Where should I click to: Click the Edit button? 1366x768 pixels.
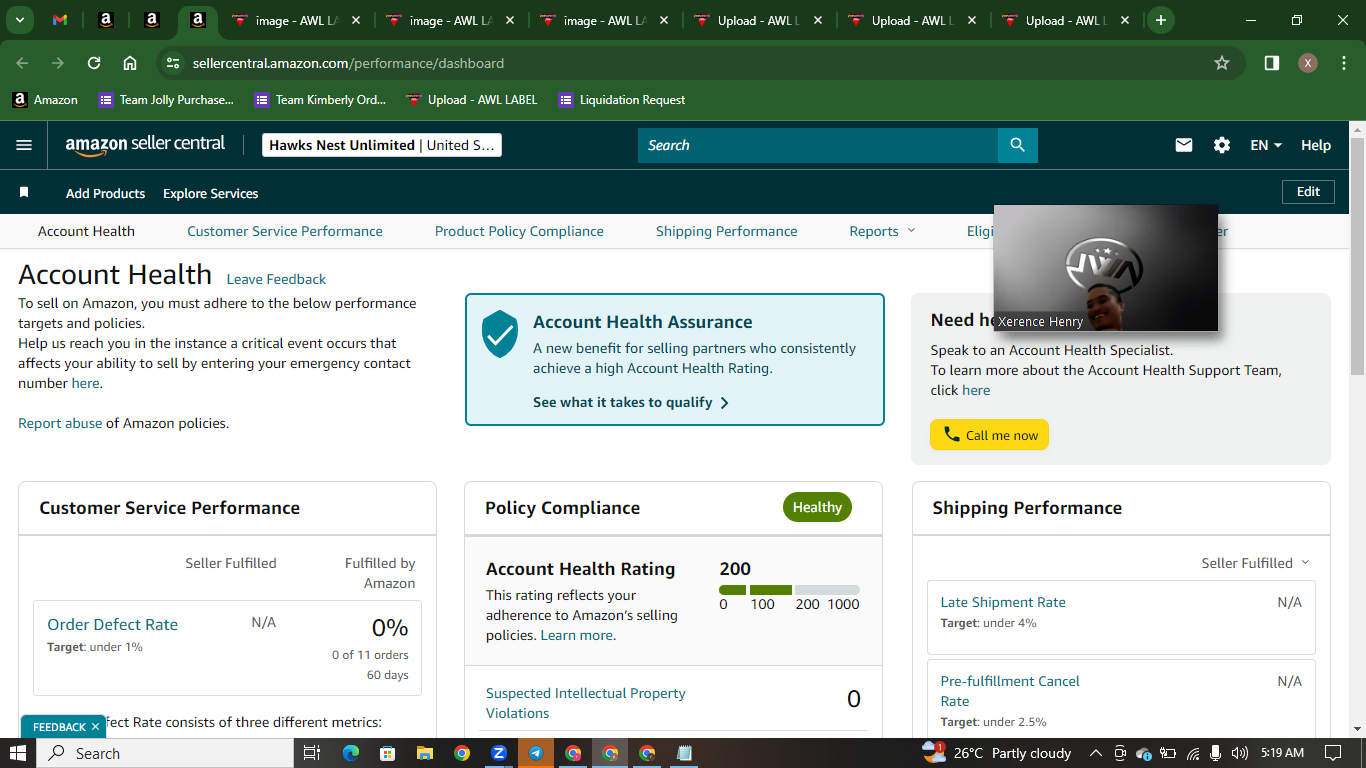(1308, 192)
